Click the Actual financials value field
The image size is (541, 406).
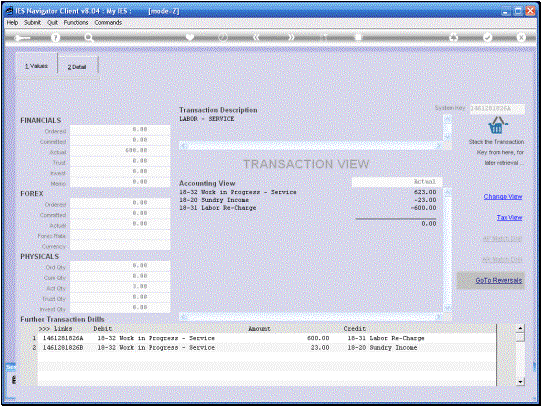120,151
